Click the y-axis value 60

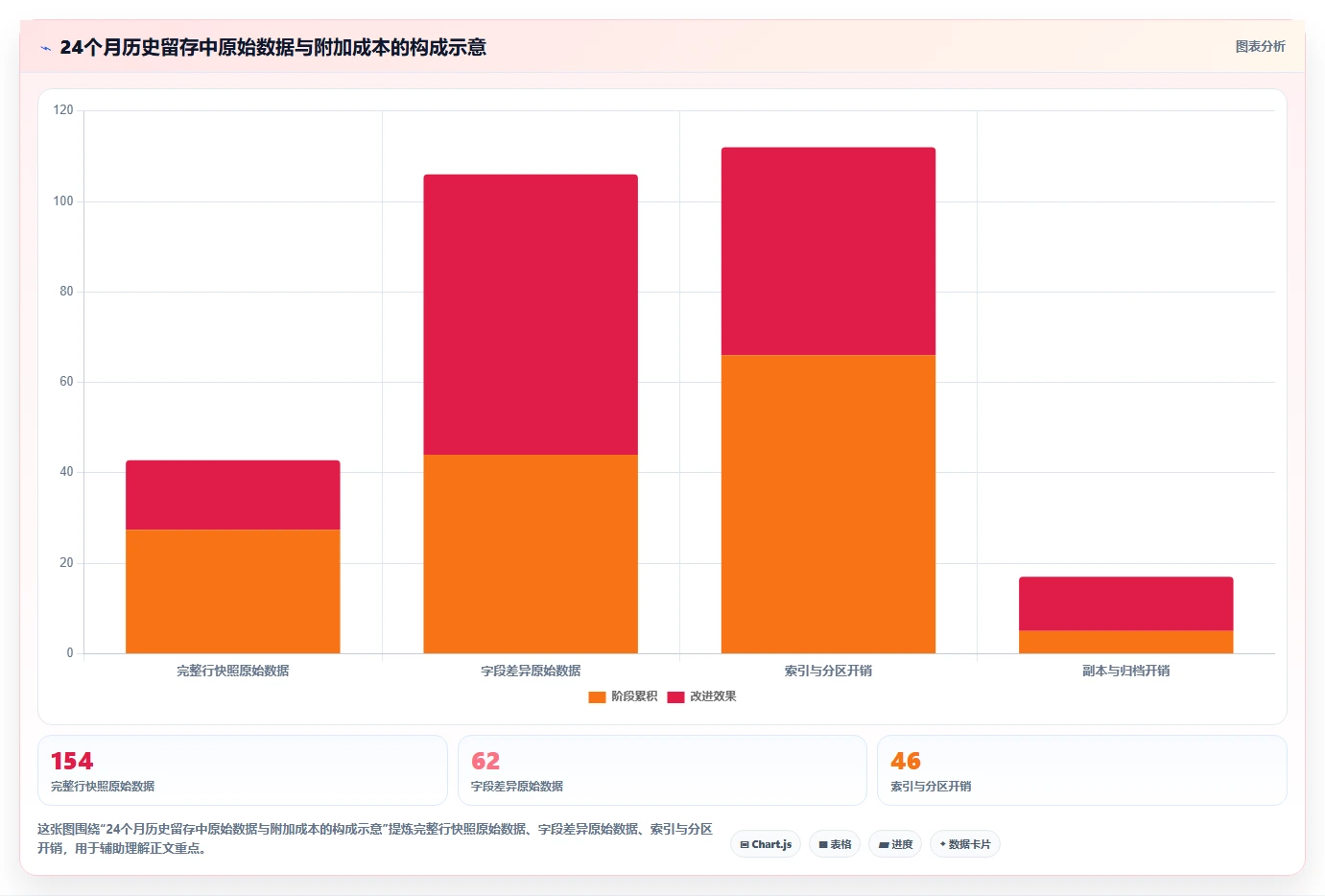pyautogui.click(x=66, y=382)
